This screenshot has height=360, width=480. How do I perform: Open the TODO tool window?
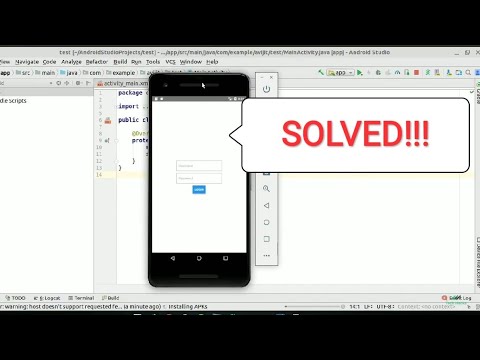click(16, 298)
